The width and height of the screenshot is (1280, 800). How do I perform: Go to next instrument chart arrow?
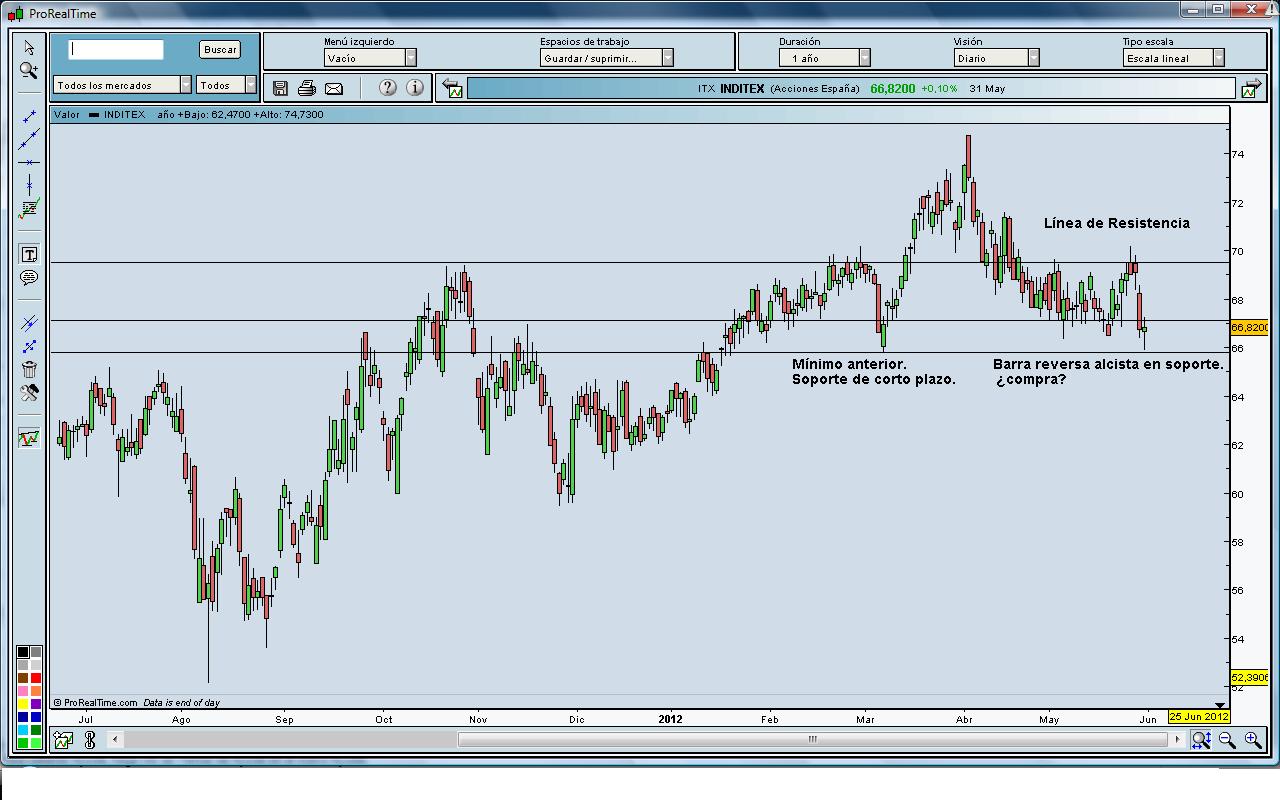1251,88
